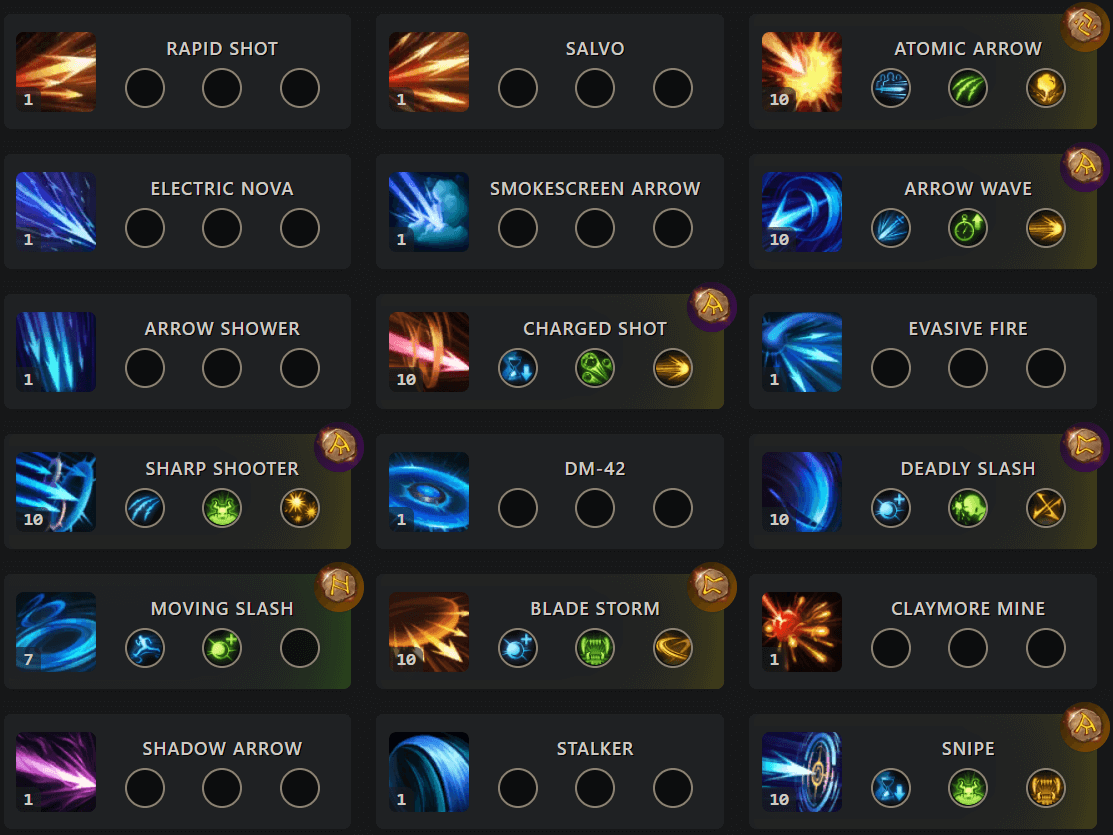Screen dimensions: 1113x835
Task: Select the third gold tripod of Charged Shot
Action: tap(672, 368)
